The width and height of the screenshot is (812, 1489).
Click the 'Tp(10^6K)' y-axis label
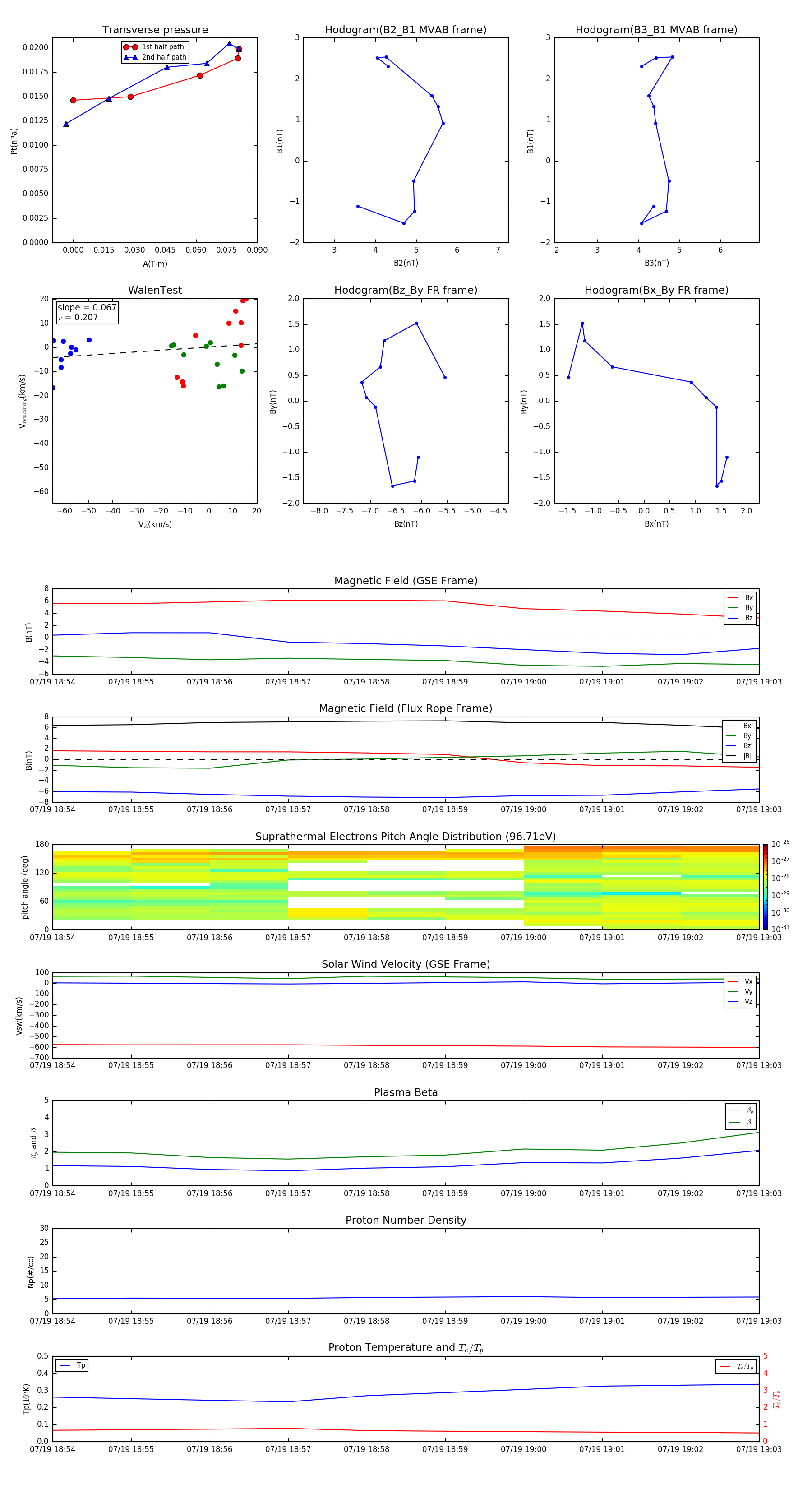point(26,1399)
